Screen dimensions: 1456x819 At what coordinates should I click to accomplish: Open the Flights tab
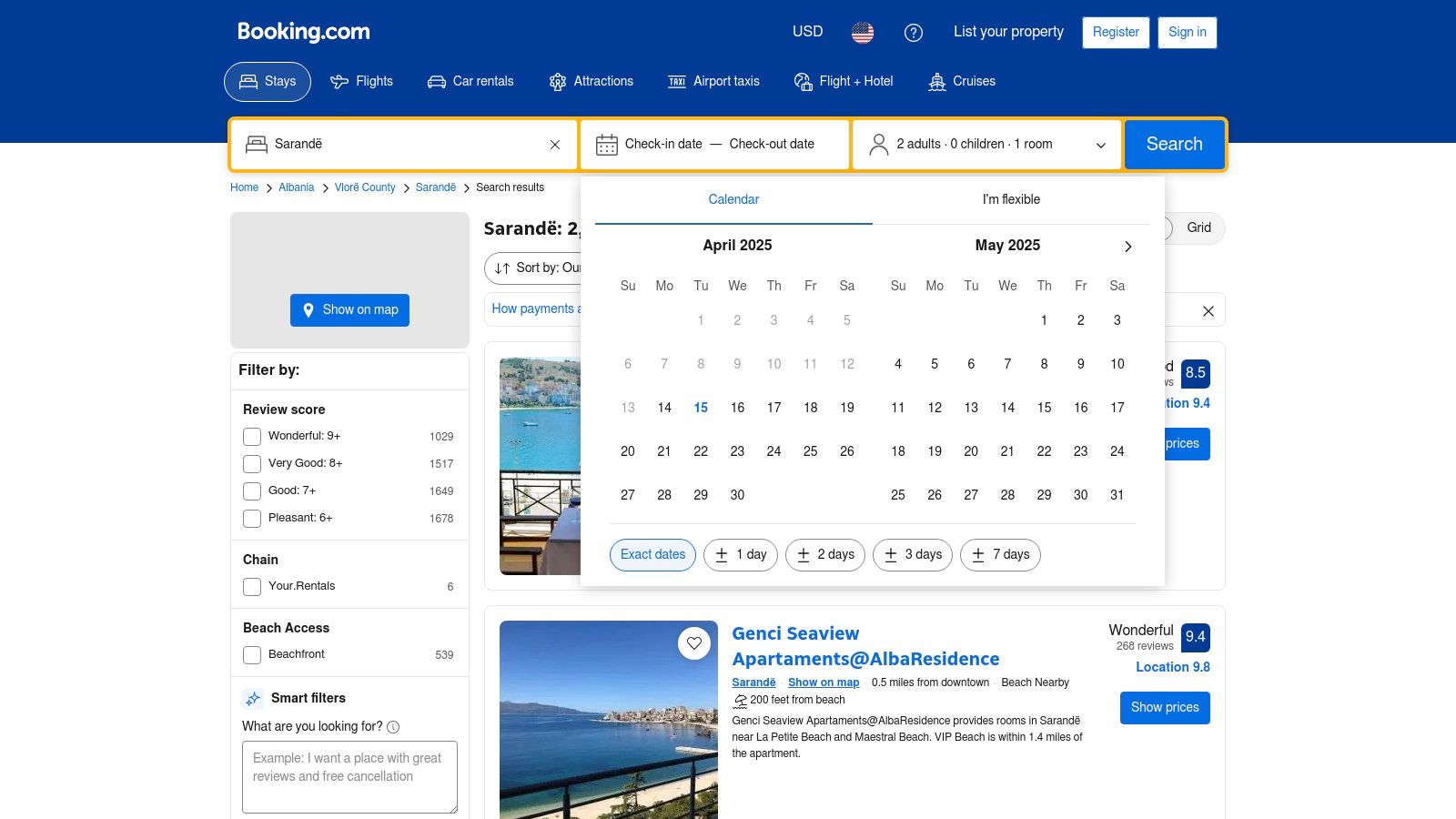(x=361, y=82)
